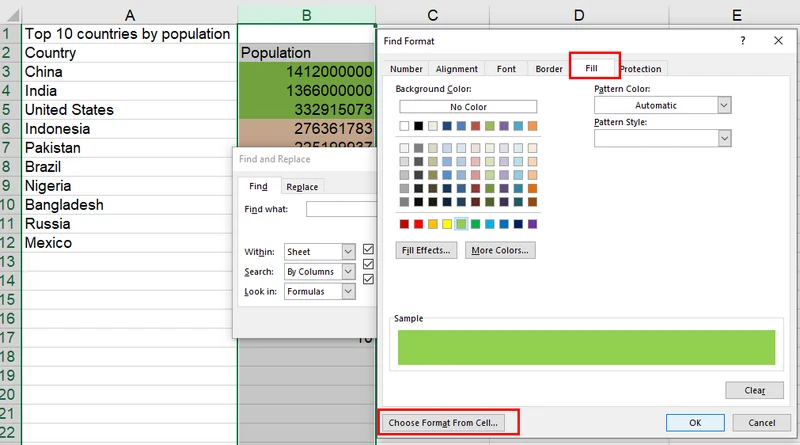Open More Colors picker

tap(500, 250)
